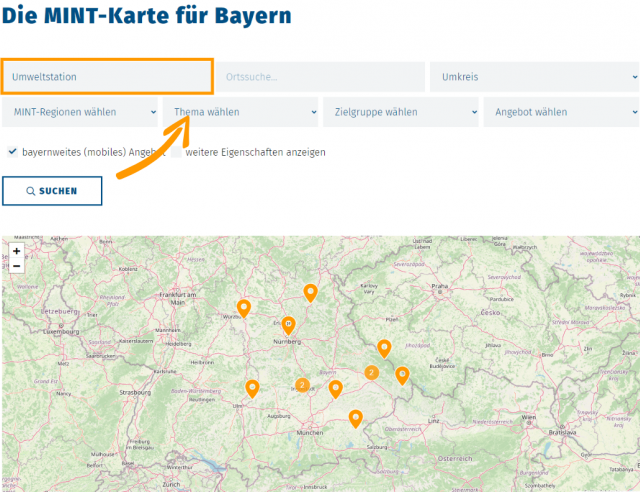Screen dimensions: 640x492
Task: Open Thema wählen dropdown
Action: (x=240, y=112)
